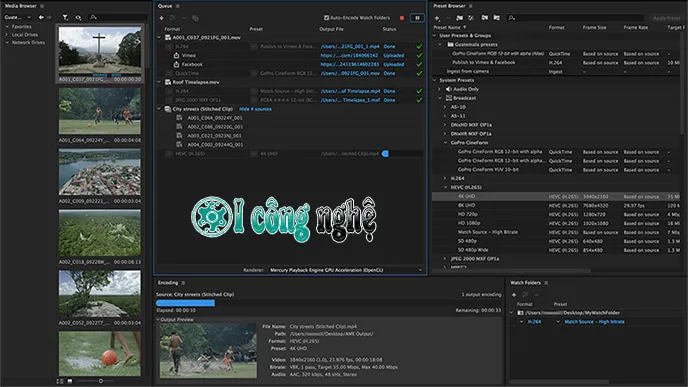This screenshot has width=688, height=387.
Task: Select the Guatemala presets folder icon
Action: pos(450,44)
